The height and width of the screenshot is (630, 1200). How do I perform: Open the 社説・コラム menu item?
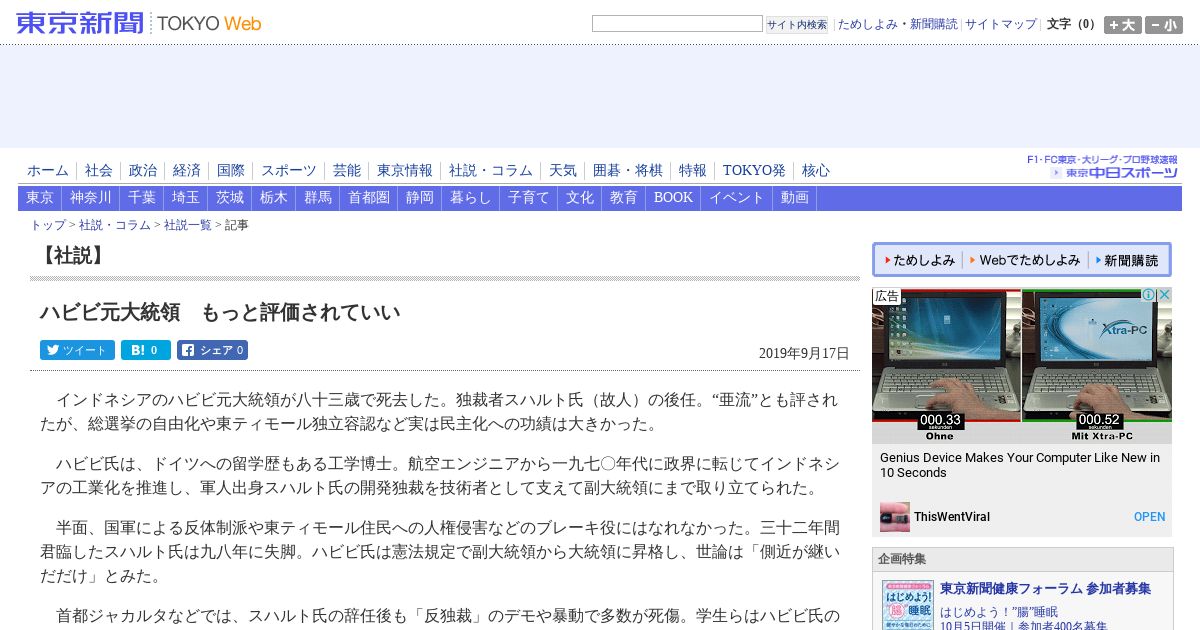click(491, 171)
